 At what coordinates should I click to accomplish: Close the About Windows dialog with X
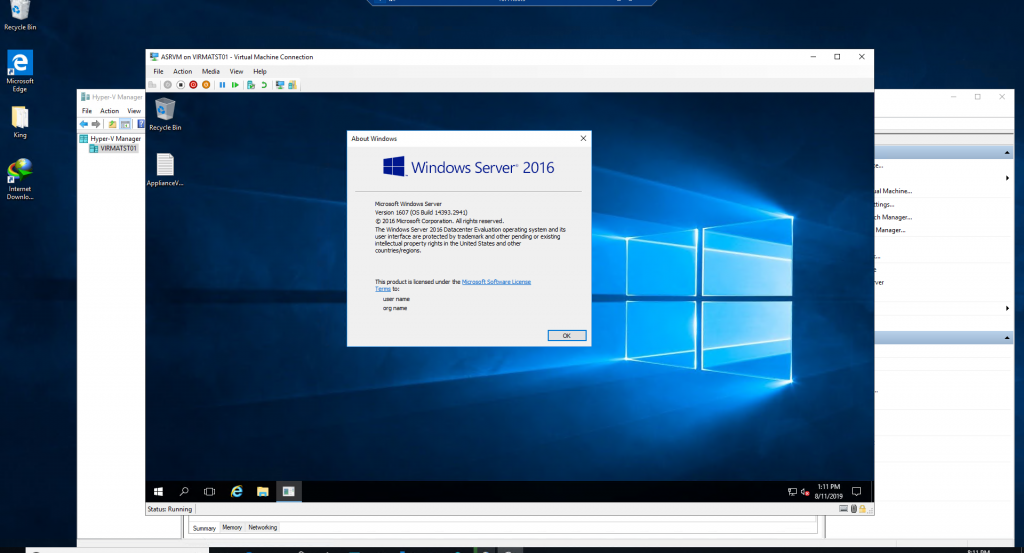click(583, 138)
